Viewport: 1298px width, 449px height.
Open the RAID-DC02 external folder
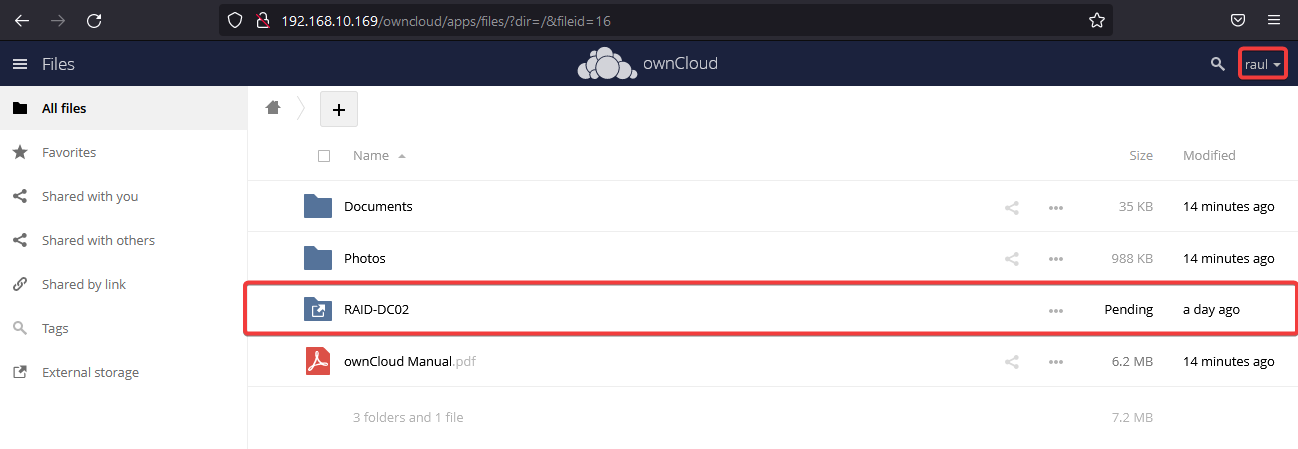point(376,310)
